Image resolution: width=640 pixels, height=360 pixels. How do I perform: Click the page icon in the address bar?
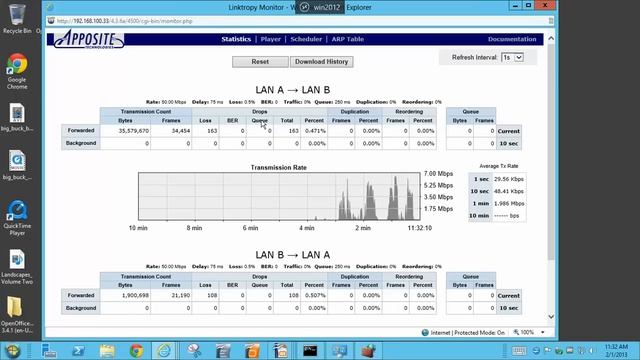51,21
